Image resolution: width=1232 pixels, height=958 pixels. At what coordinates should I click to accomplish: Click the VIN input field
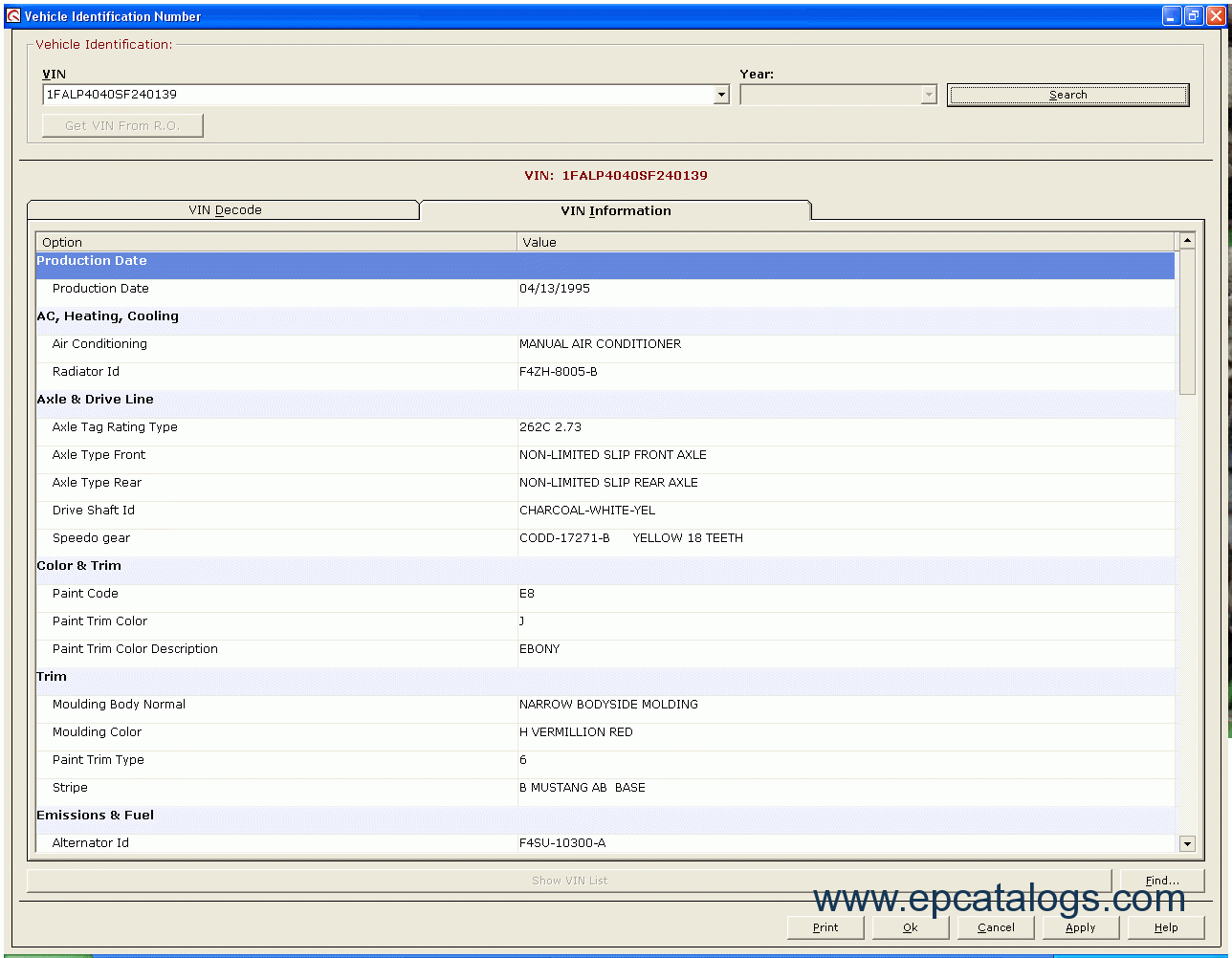pyautogui.click(x=378, y=95)
